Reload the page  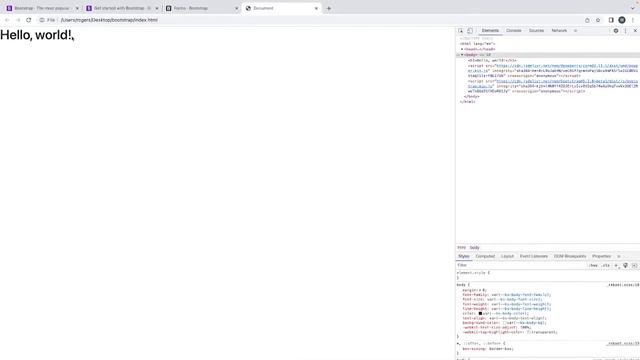[x=29, y=20]
